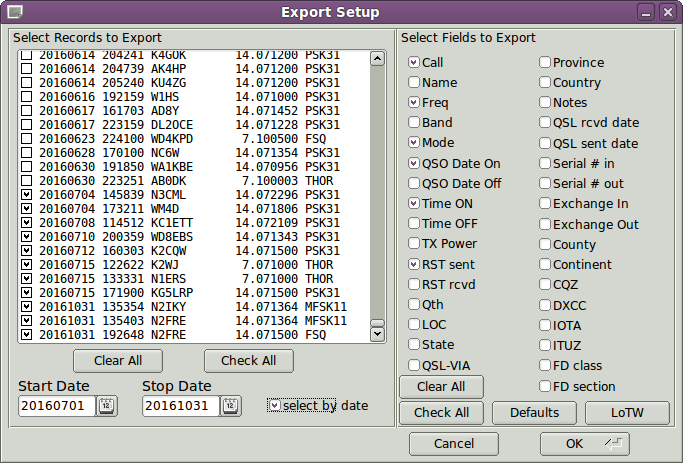Screen dimensions: 683x463
Task: Click Clear All in fields panel
Action: [441, 387]
